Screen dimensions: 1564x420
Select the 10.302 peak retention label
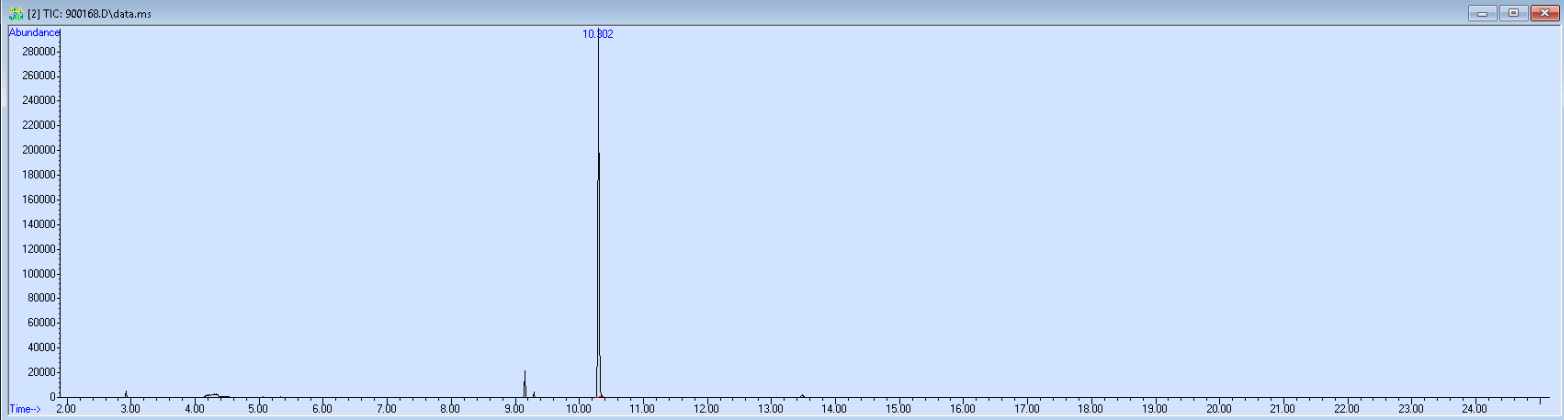(x=598, y=34)
